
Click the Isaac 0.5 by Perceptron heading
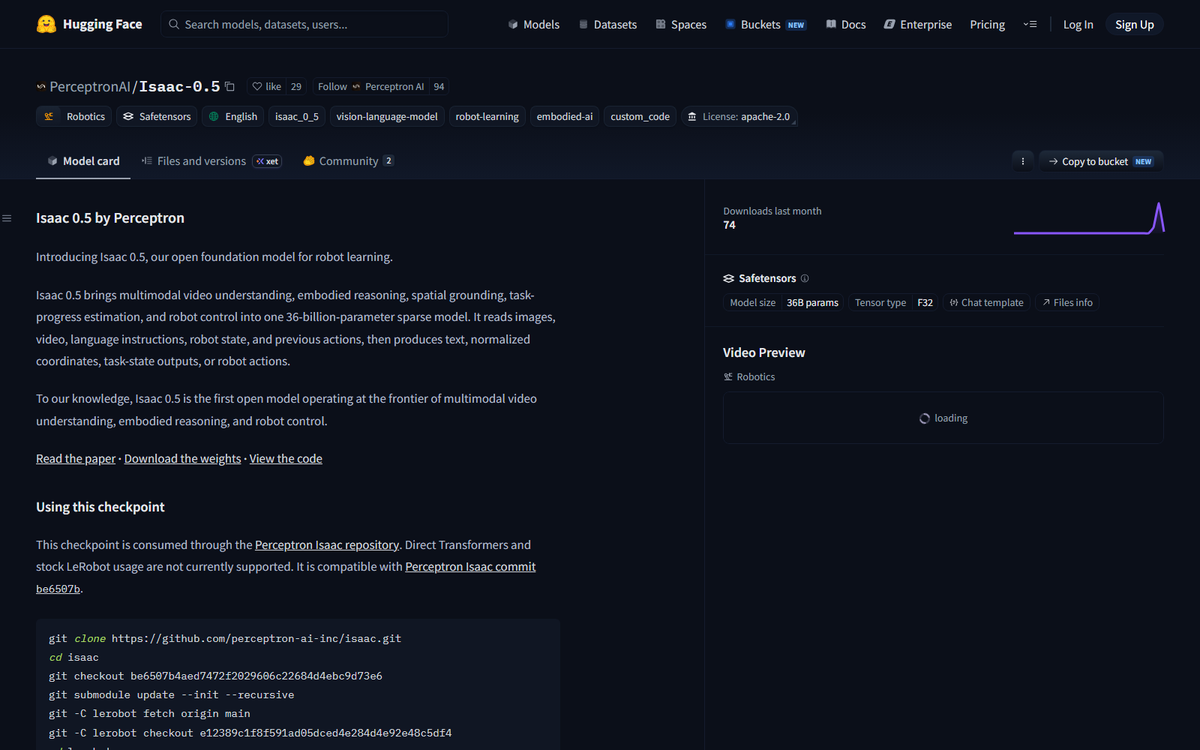click(x=110, y=218)
